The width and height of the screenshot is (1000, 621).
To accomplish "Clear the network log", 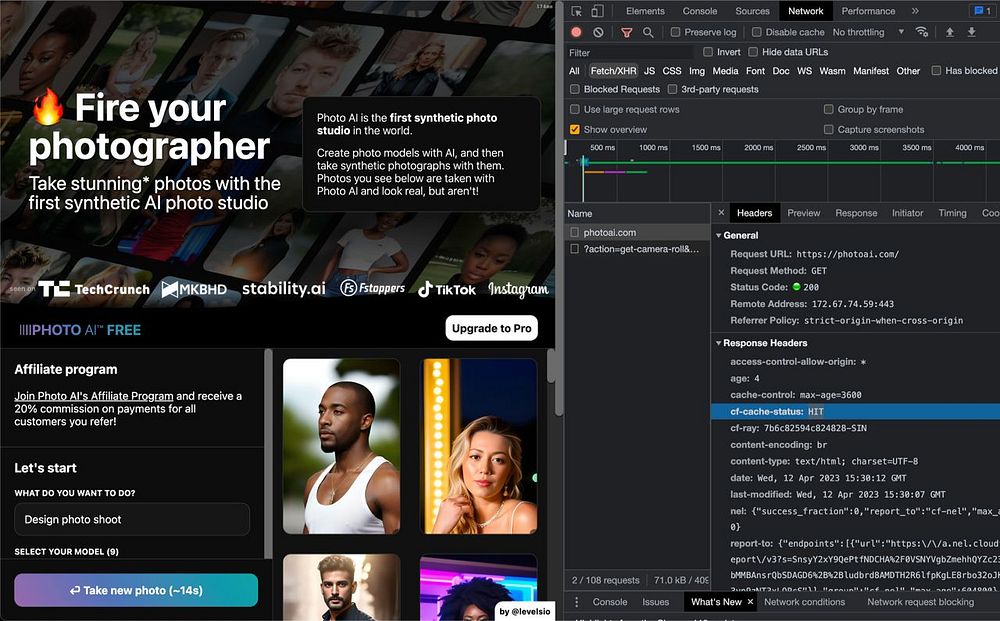I will (x=598, y=32).
